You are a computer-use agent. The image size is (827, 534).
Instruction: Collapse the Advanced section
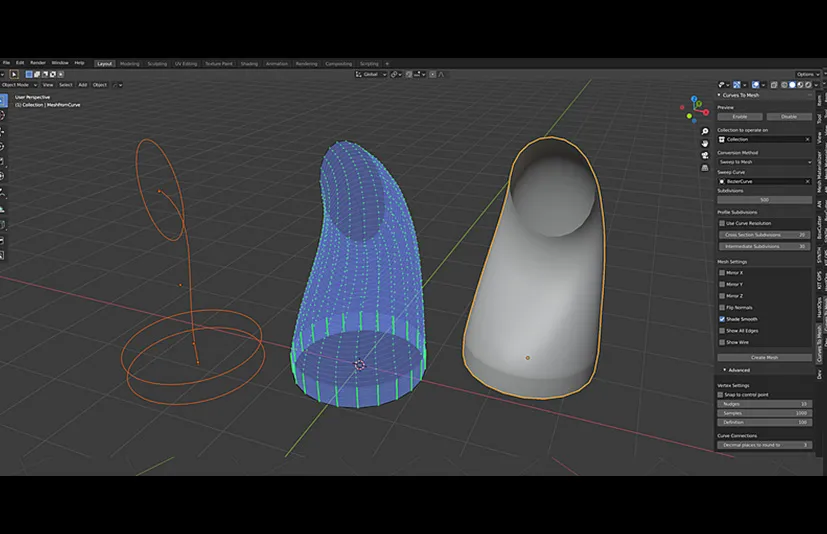(725, 370)
